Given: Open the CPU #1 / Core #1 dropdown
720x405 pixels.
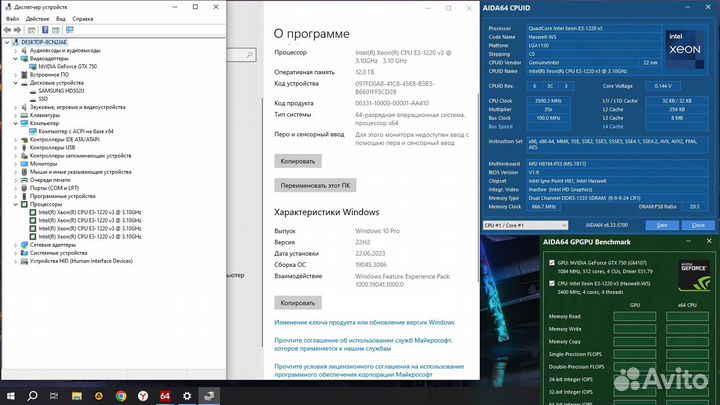Looking at the screenshot, I should pos(525,225).
